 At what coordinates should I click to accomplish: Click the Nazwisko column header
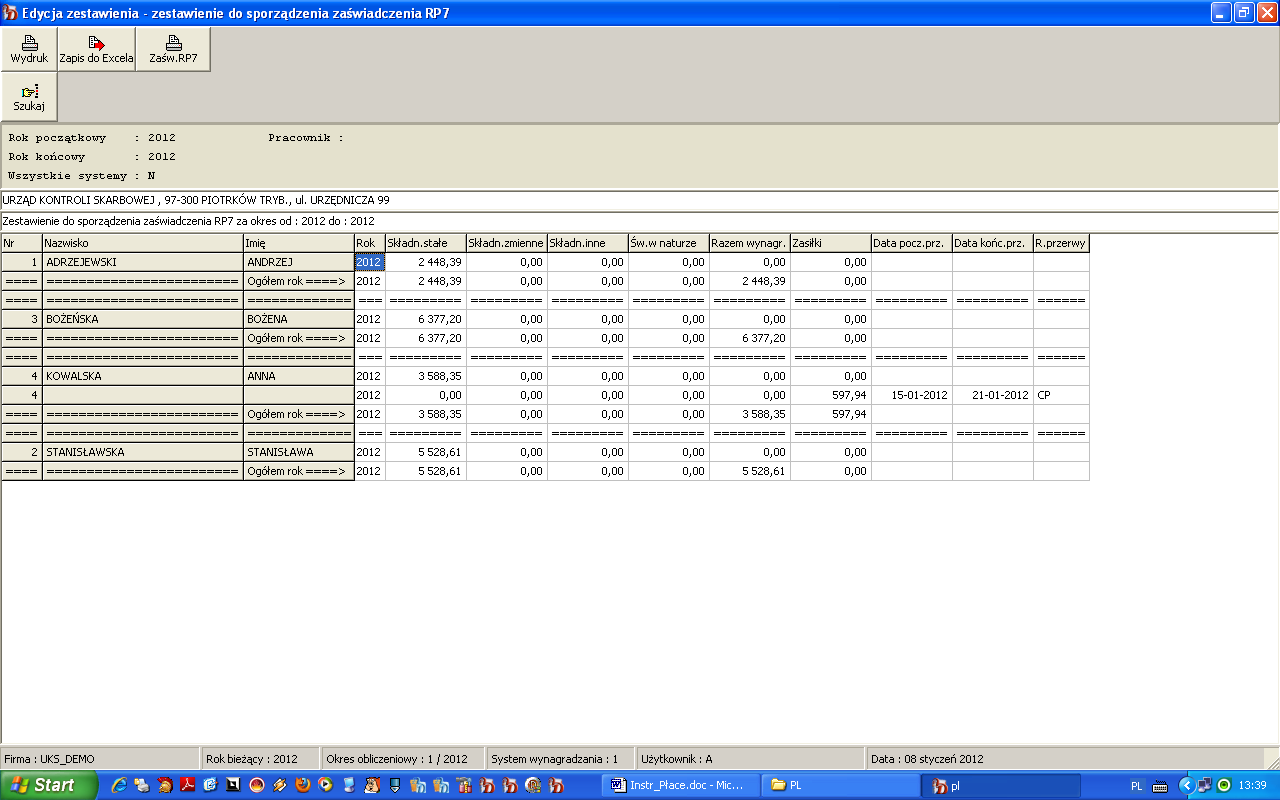[x=143, y=243]
